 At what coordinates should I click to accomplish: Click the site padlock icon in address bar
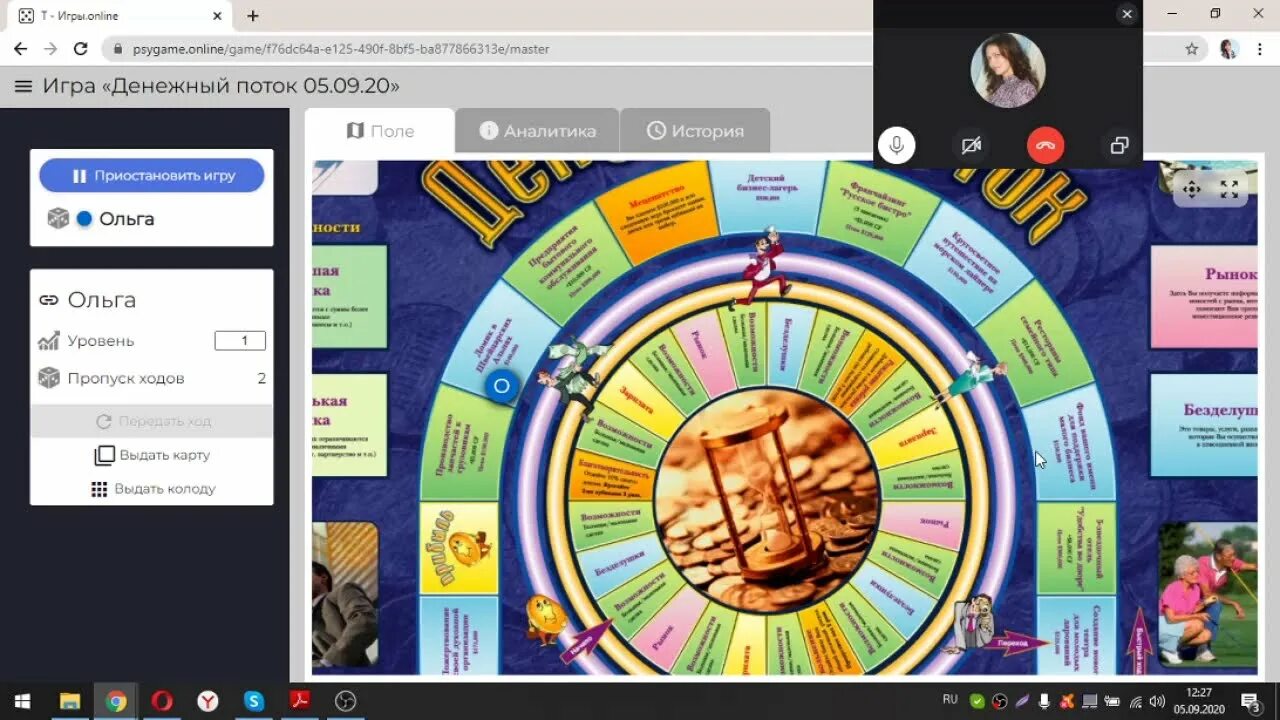pyautogui.click(x=118, y=48)
